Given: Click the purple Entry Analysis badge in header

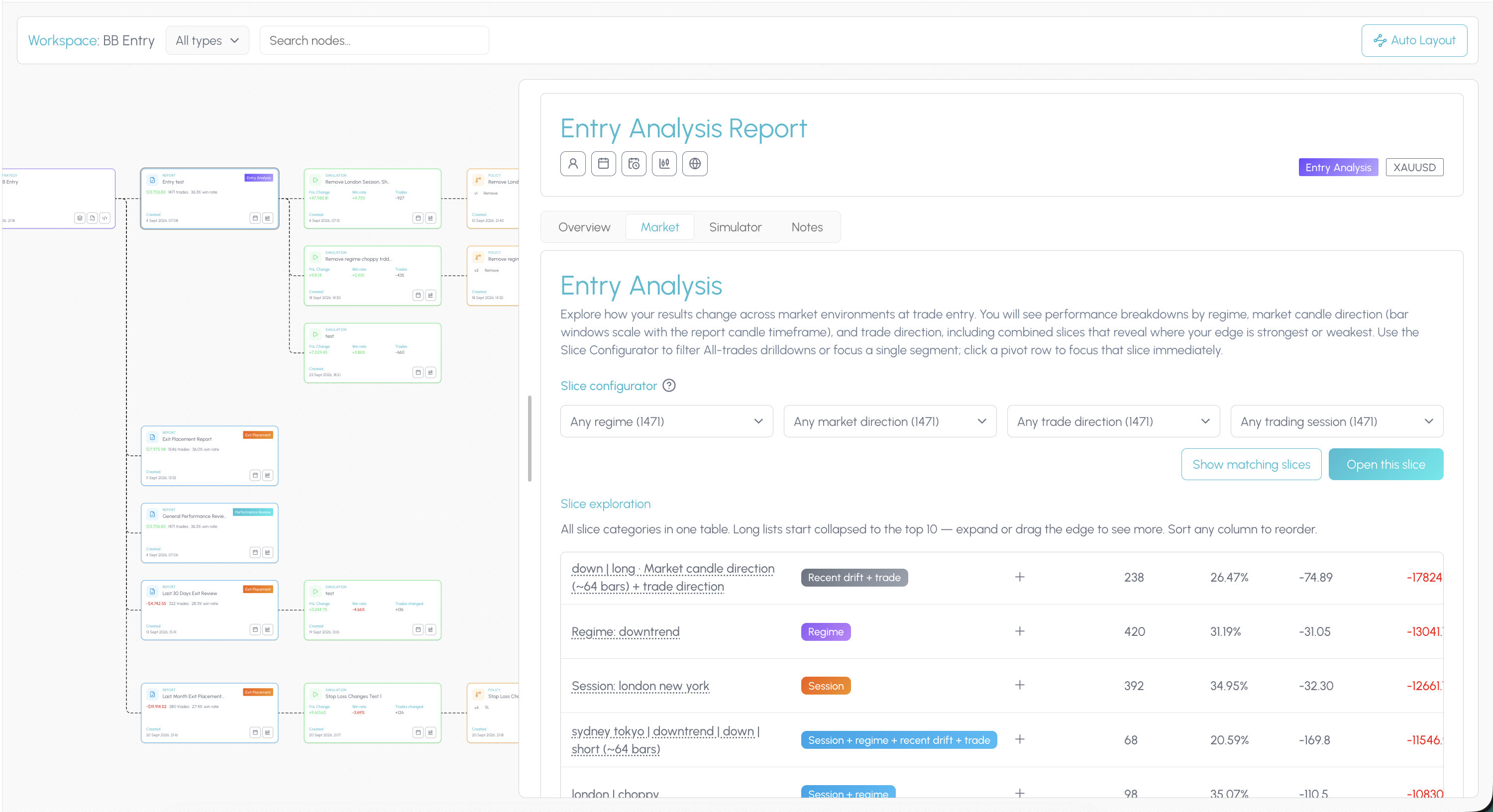Looking at the screenshot, I should (x=1338, y=168).
